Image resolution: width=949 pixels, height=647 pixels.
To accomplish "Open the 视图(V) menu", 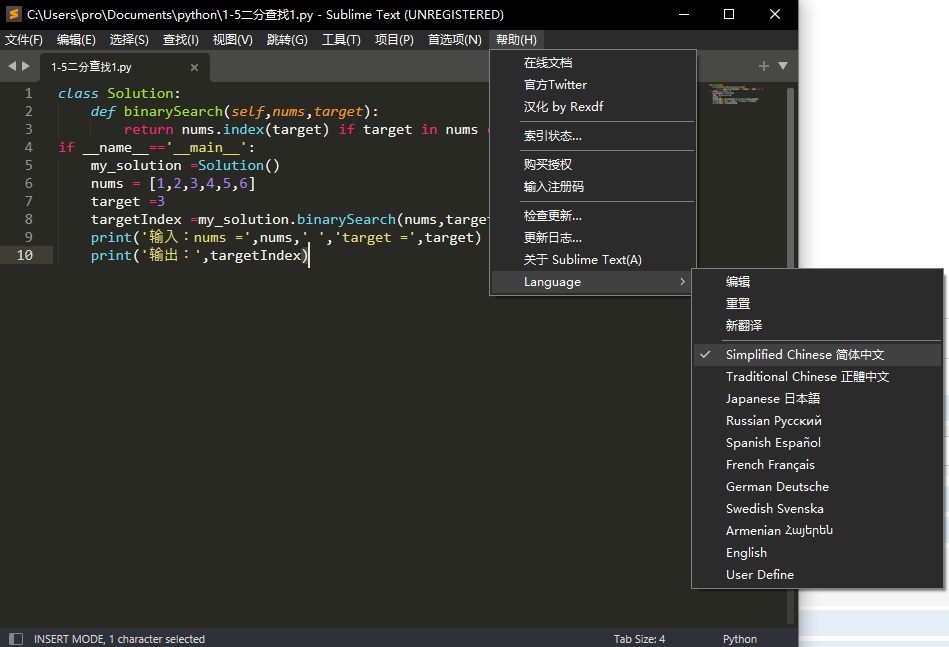I will click(x=232, y=39).
